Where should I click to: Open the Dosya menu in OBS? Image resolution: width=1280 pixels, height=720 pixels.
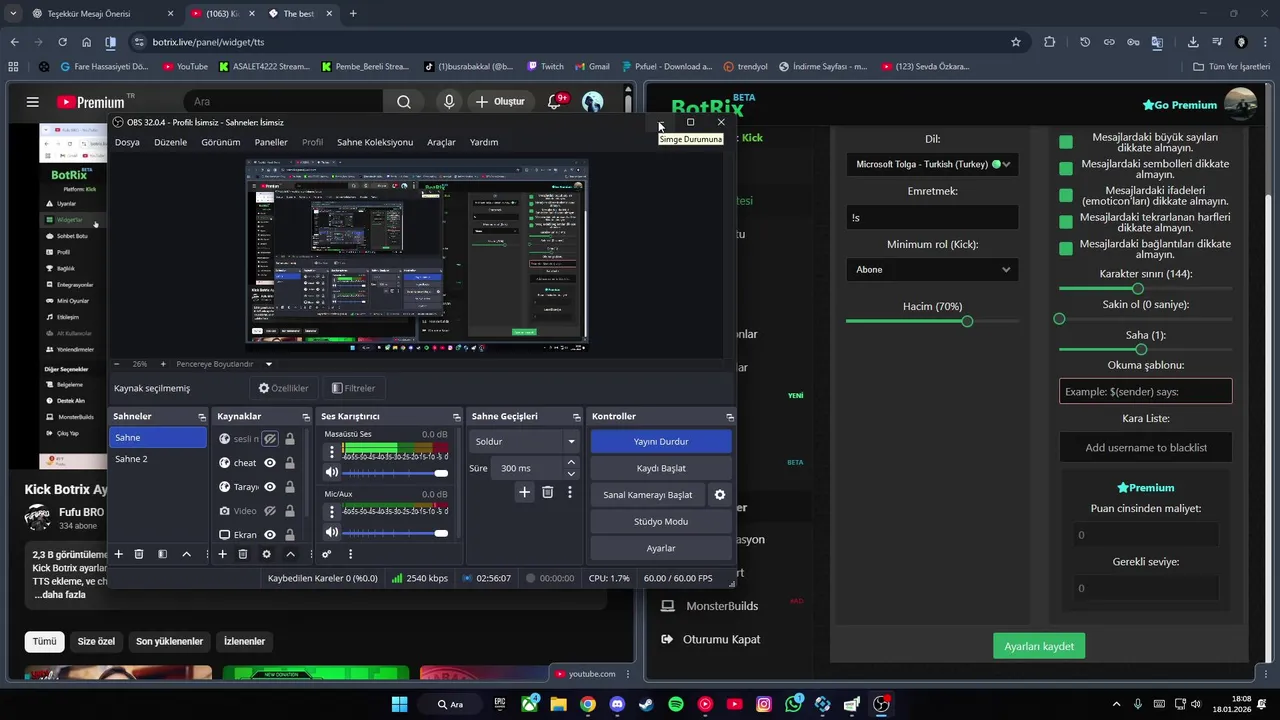click(x=127, y=142)
